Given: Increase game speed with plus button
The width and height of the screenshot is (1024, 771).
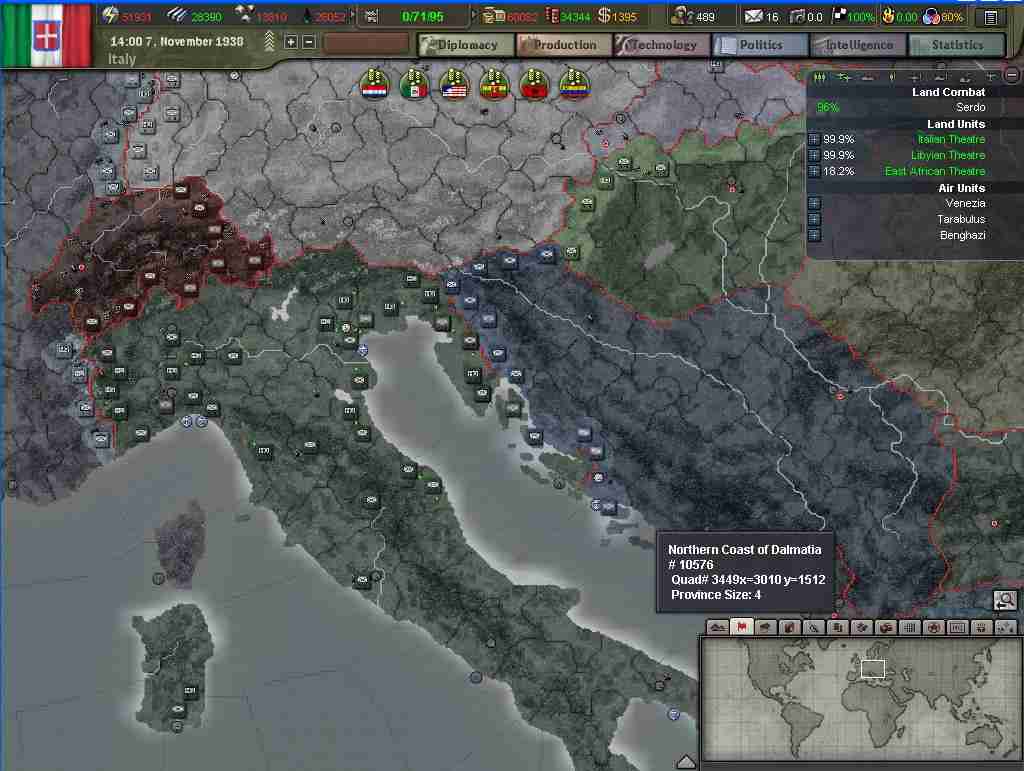Looking at the screenshot, I should 291,42.
